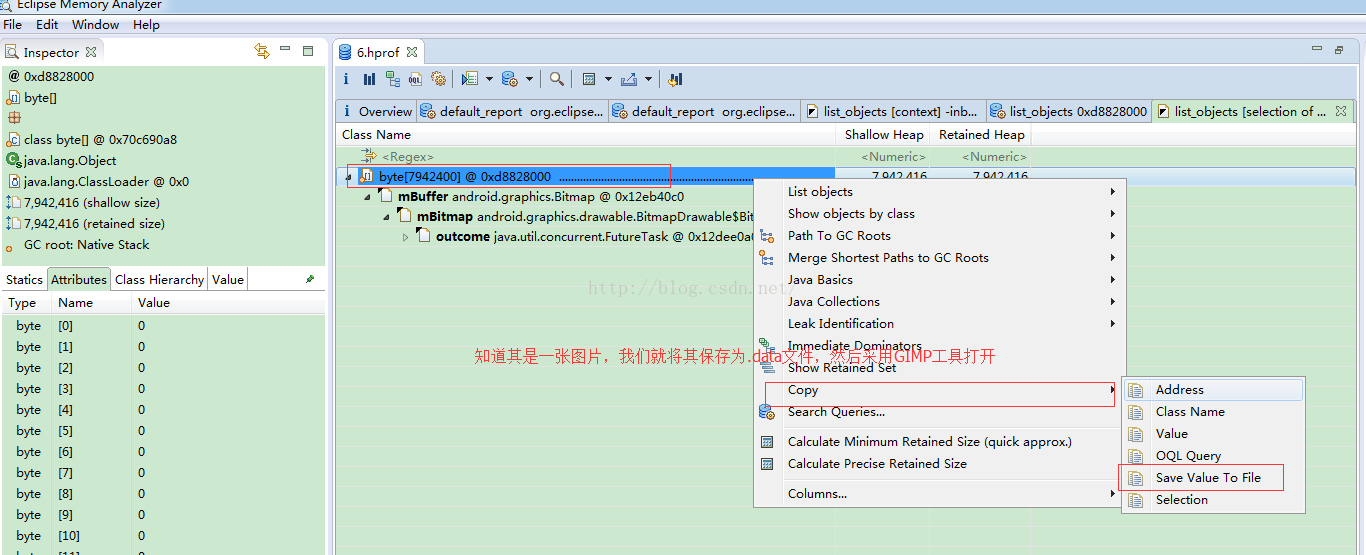Click the Export result toolbar icon

[x=629, y=79]
